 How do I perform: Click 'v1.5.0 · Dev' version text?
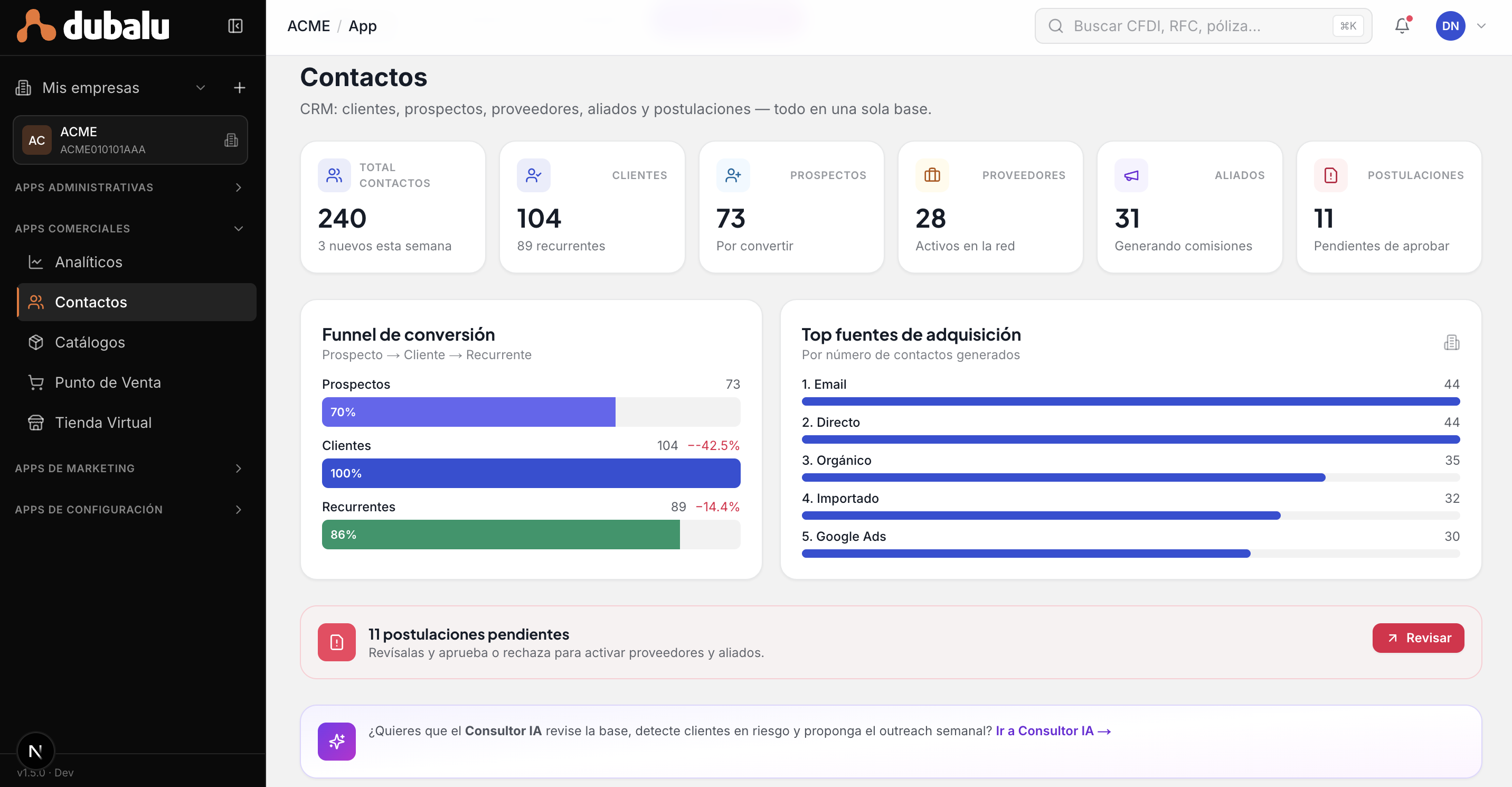click(x=45, y=772)
